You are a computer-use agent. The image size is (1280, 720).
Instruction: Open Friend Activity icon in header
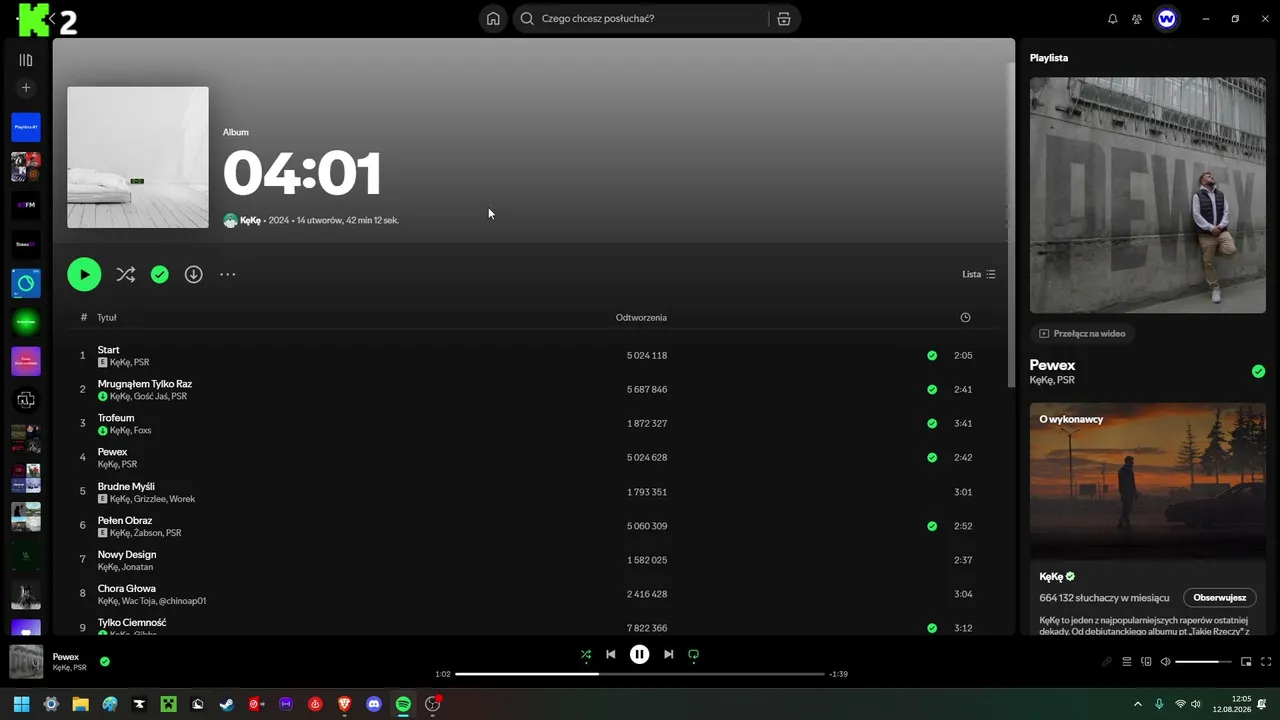(x=1137, y=18)
